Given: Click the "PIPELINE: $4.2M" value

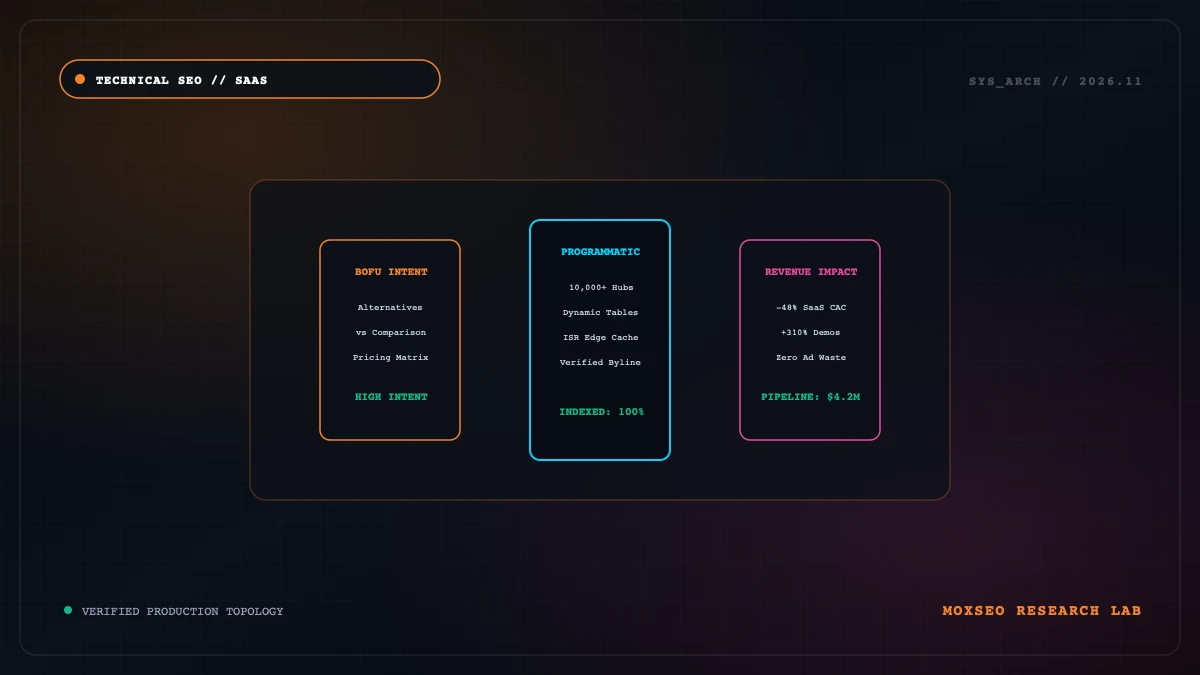Looking at the screenshot, I should tap(810, 397).
